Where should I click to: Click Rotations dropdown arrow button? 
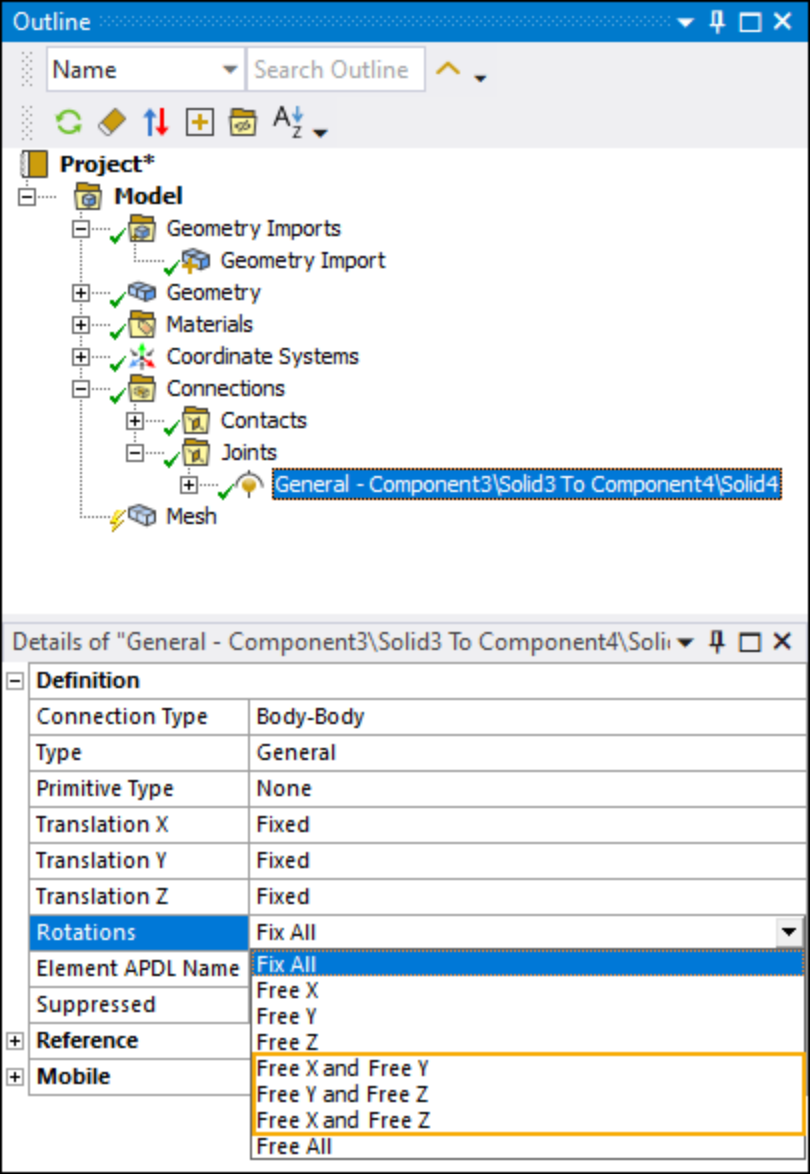[x=788, y=933]
